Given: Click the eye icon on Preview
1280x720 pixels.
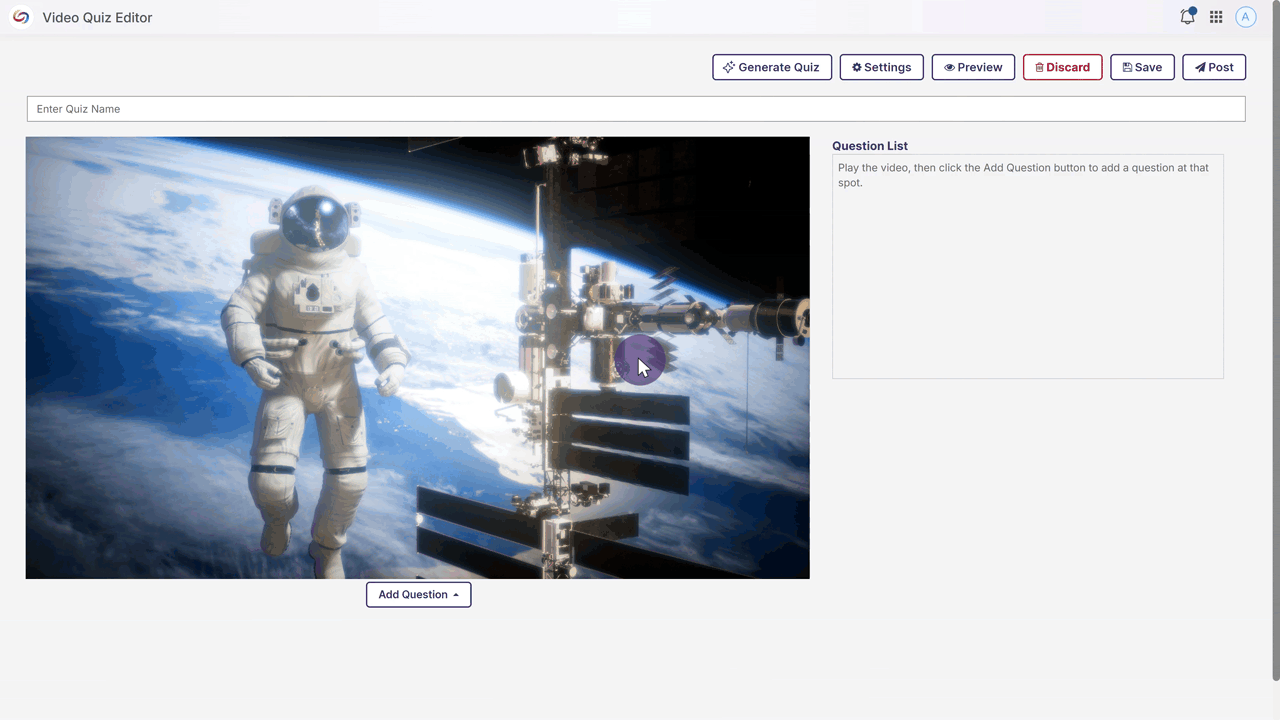Looking at the screenshot, I should [x=949, y=67].
